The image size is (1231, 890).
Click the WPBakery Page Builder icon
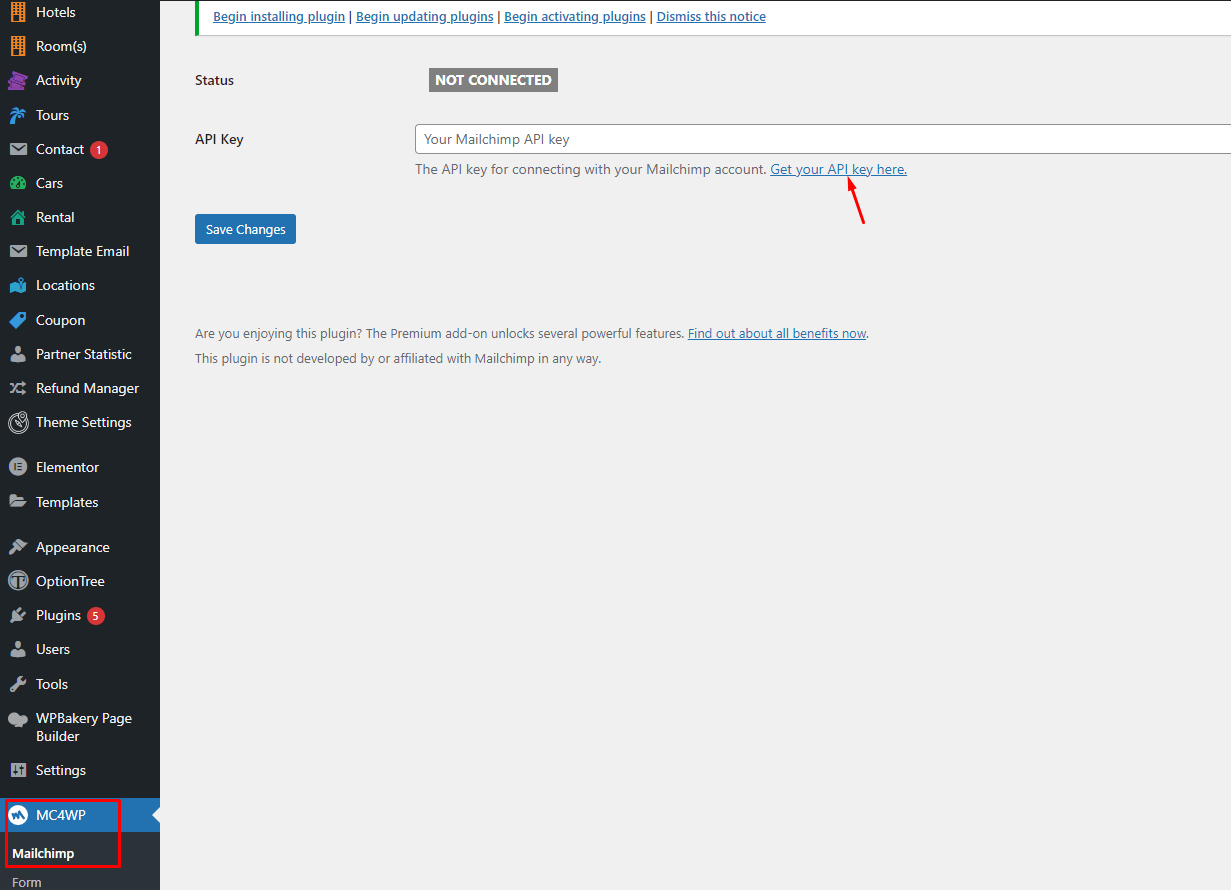coord(18,719)
